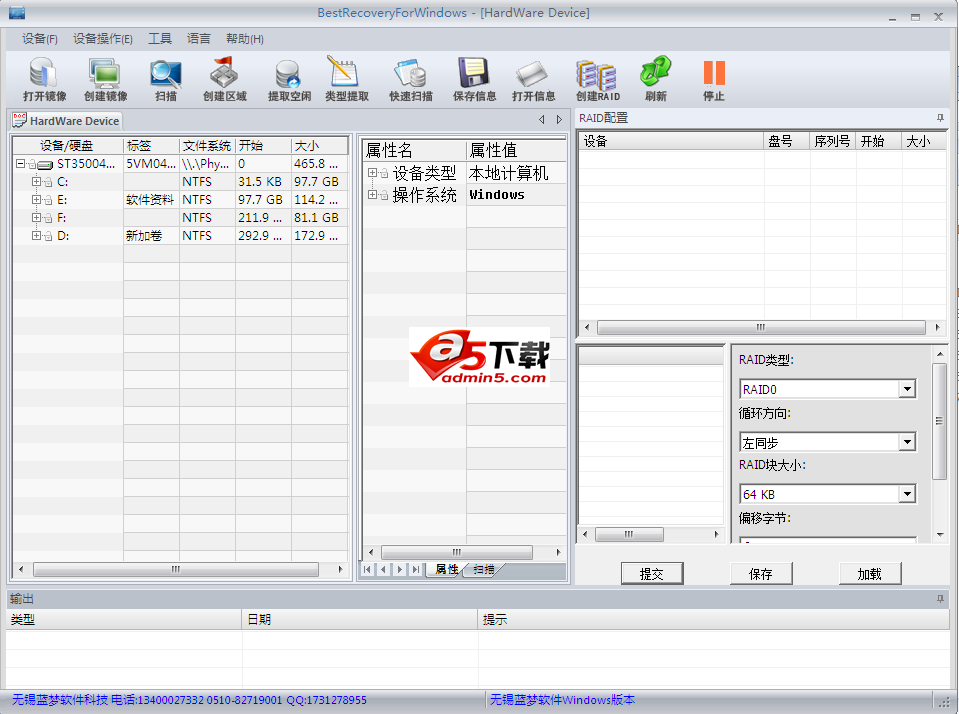
Task: Open the 工具 menu
Action: [160, 38]
